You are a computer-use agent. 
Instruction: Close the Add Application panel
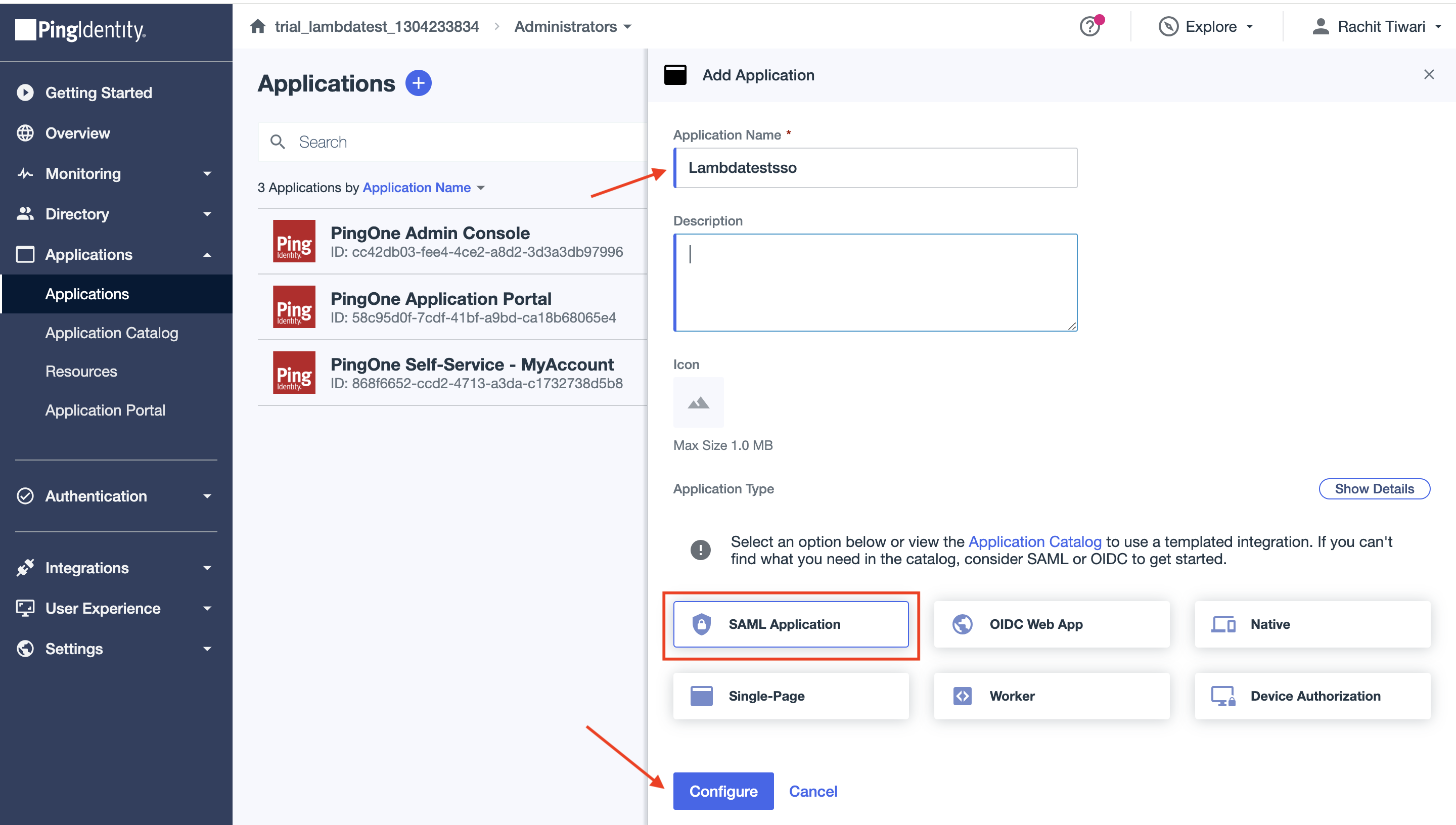[1428, 75]
